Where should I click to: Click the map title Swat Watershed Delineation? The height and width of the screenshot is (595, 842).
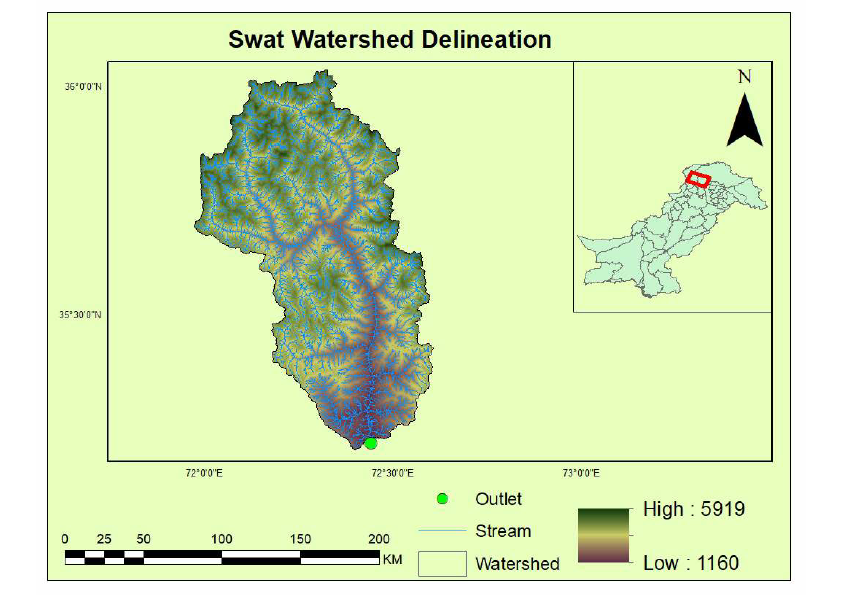click(x=389, y=40)
